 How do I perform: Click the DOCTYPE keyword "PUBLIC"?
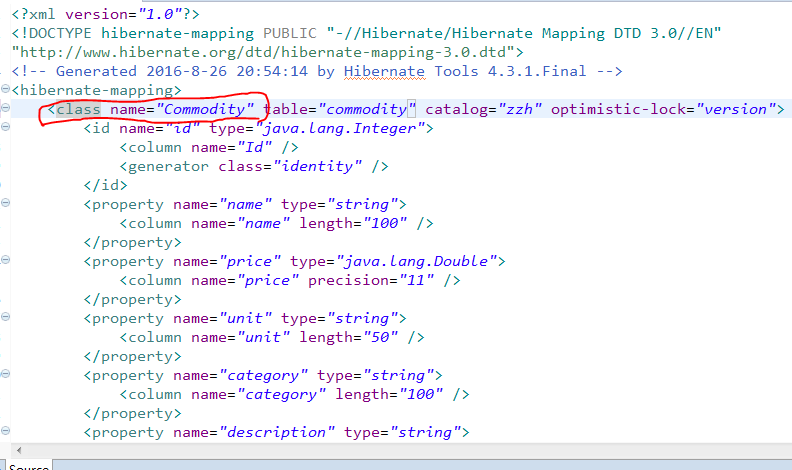(290, 33)
